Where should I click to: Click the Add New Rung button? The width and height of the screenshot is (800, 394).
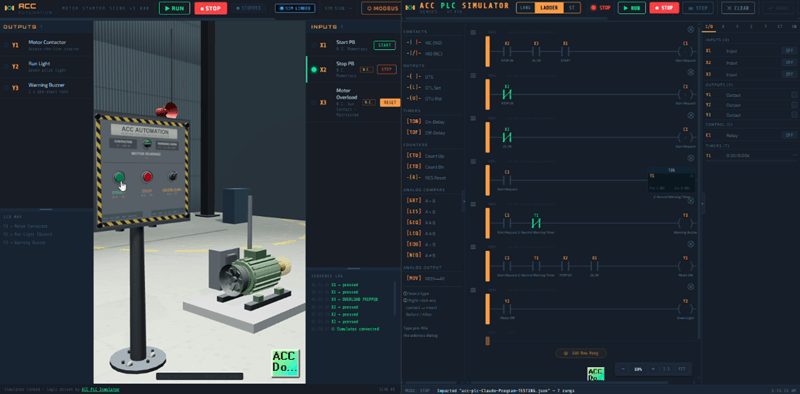(581, 353)
